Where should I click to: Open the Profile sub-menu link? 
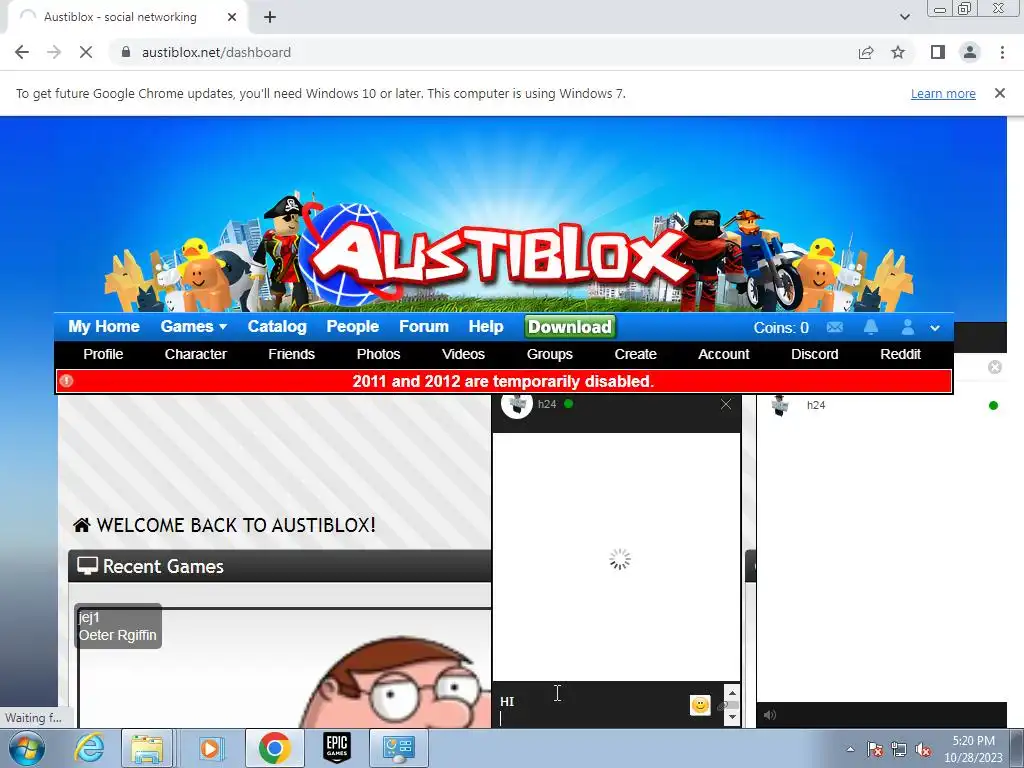pyautogui.click(x=103, y=354)
